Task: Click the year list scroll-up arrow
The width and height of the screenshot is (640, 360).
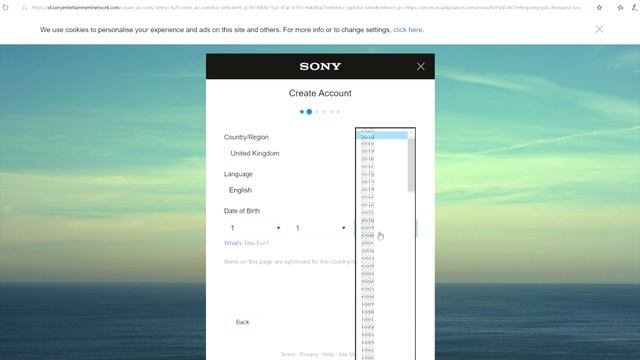Action: pos(411,133)
